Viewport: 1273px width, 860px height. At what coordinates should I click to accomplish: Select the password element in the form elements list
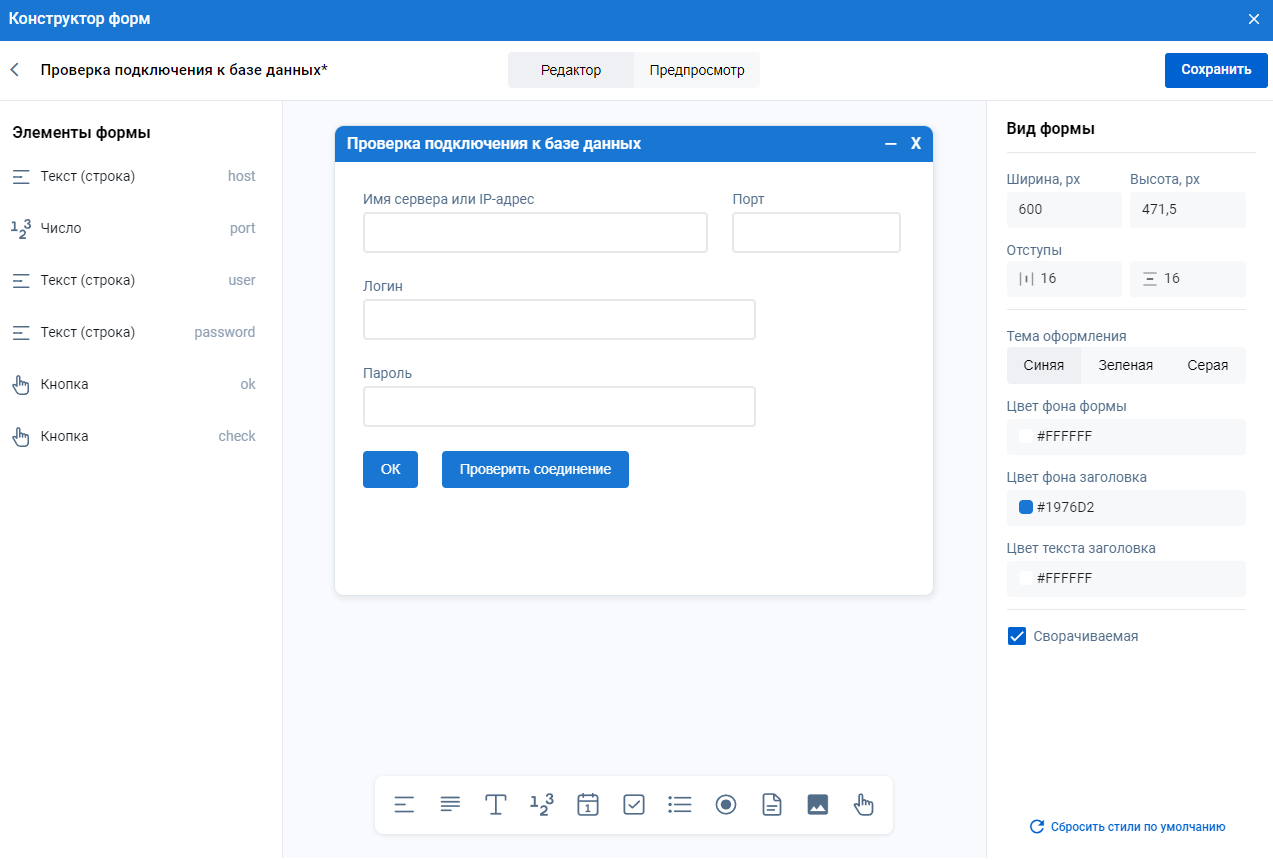click(x=134, y=332)
